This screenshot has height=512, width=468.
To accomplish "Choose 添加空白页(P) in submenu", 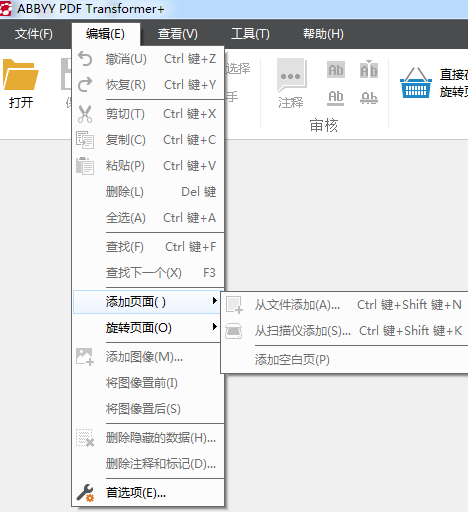I will [345, 360].
